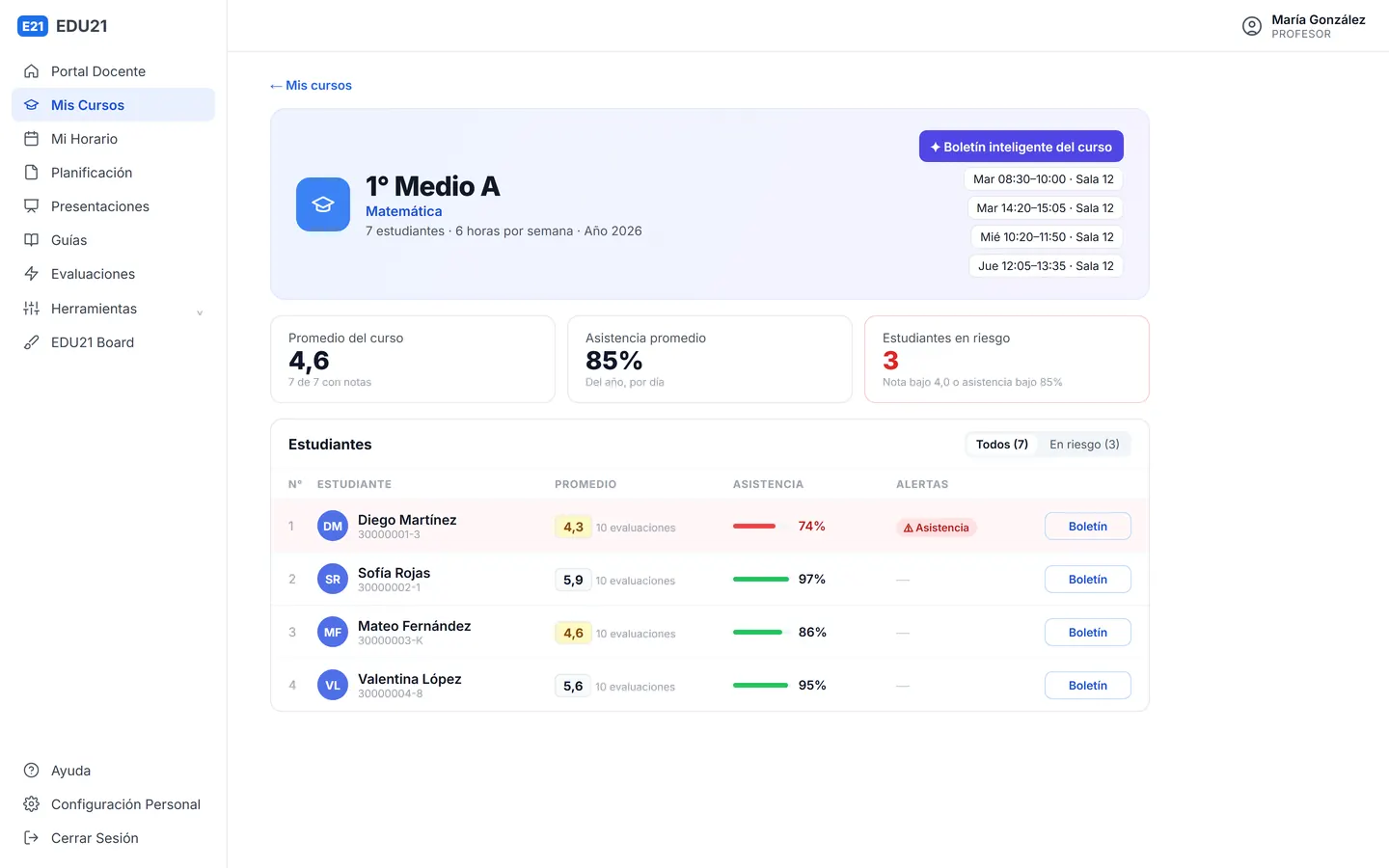Open Portal Docente home icon
Viewport: 1389px width, 868px height.
point(31,71)
